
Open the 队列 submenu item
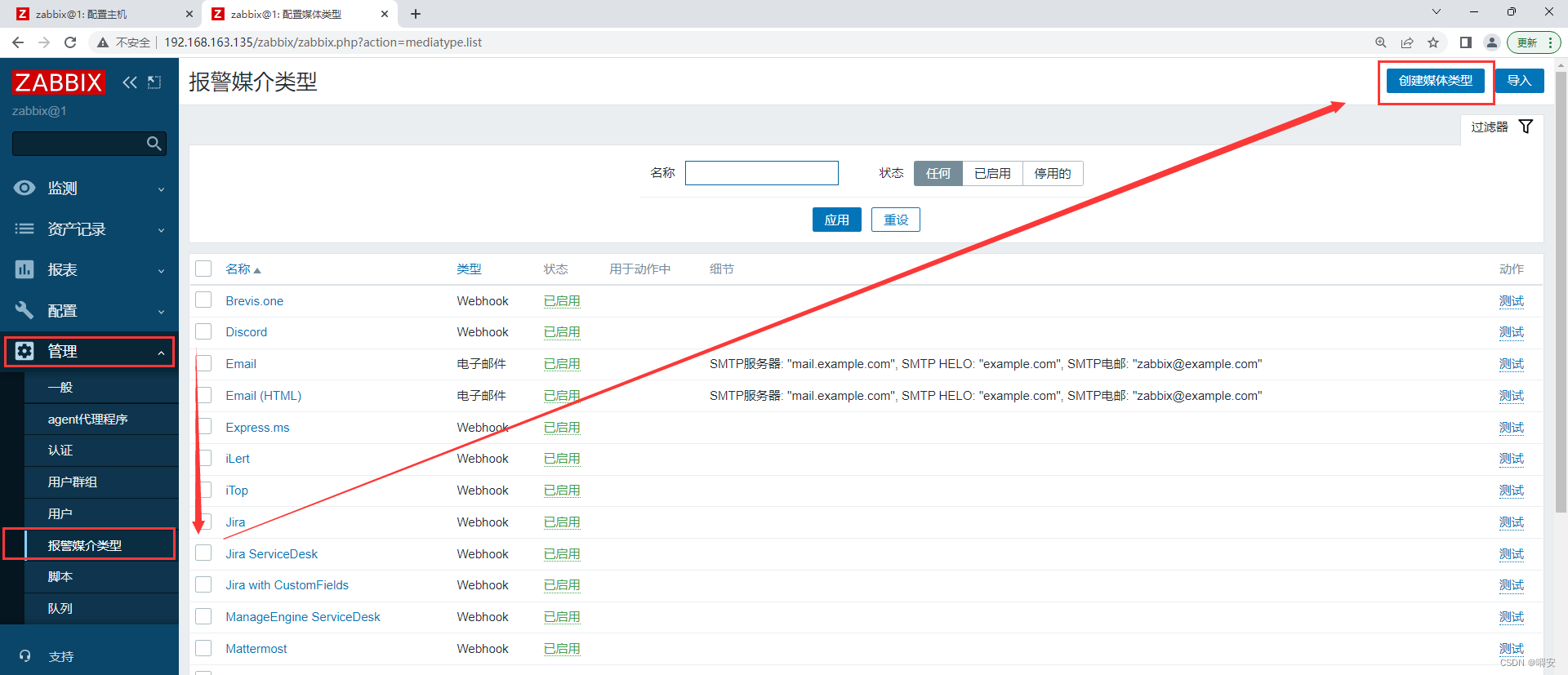60,608
